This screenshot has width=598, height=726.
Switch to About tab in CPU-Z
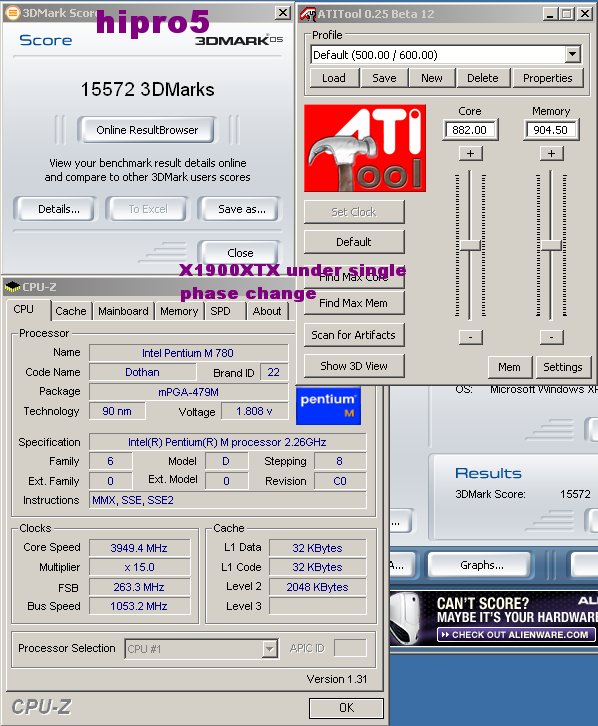(267, 311)
